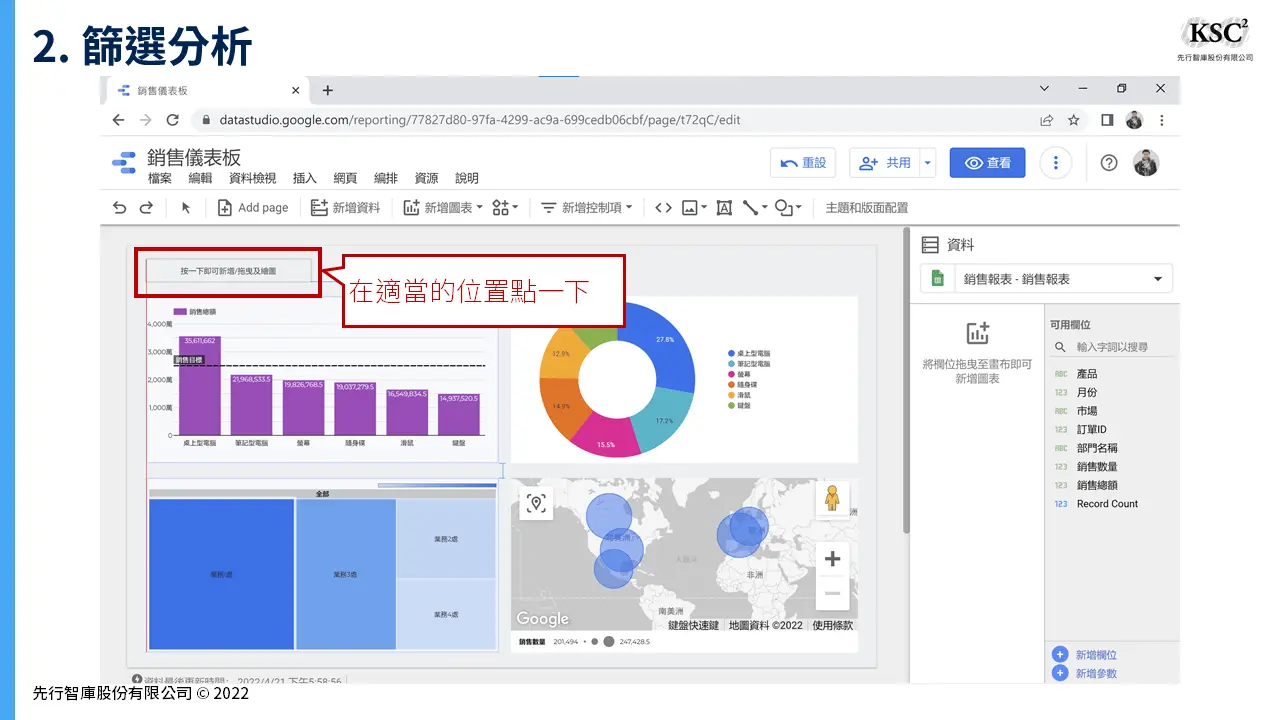The height and width of the screenshot is (720, 1280).
Task: Click the 桌上型電腦 purple bar
Action: (x=200, y=386)
